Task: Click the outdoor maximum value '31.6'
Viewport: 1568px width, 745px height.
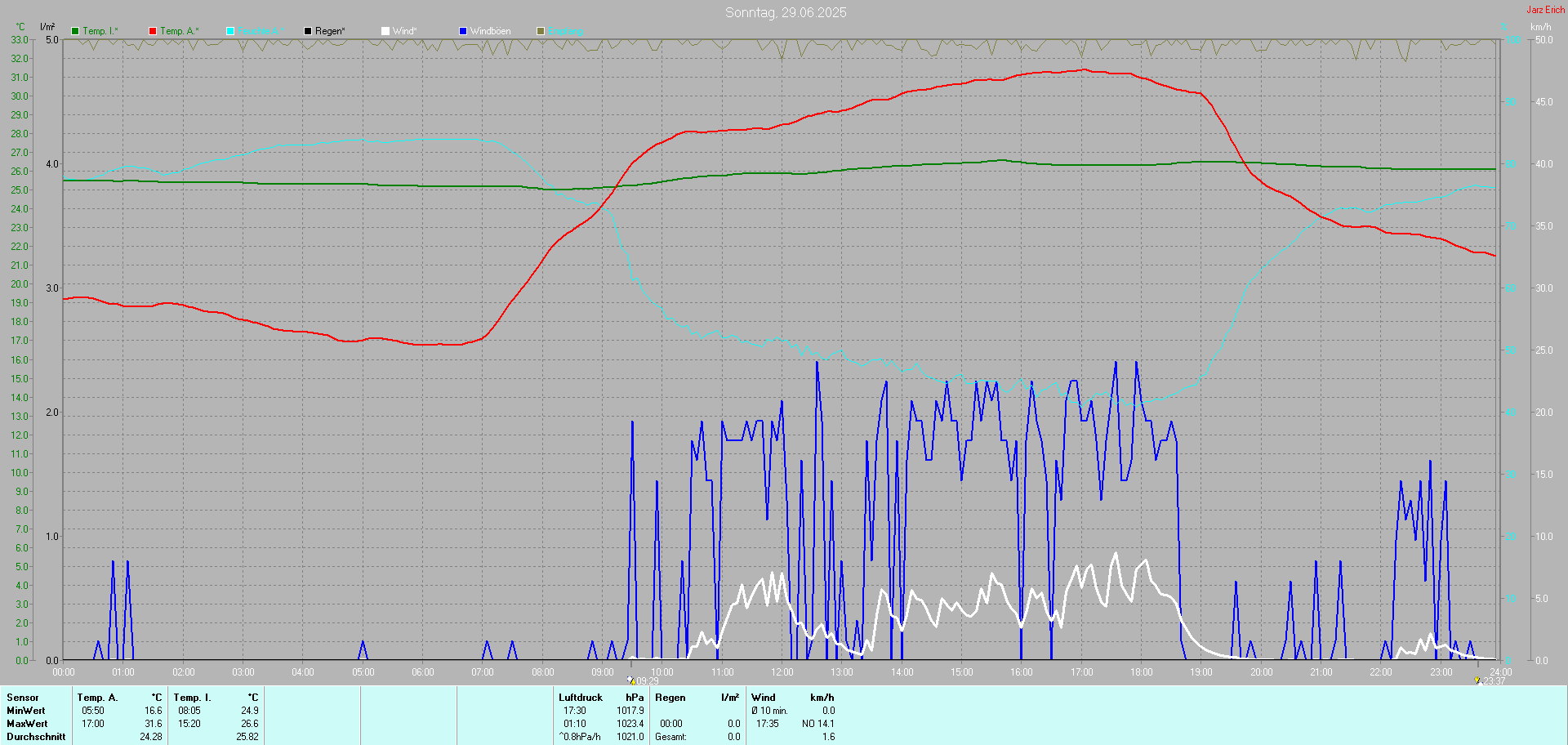Action: click(154, 724)
